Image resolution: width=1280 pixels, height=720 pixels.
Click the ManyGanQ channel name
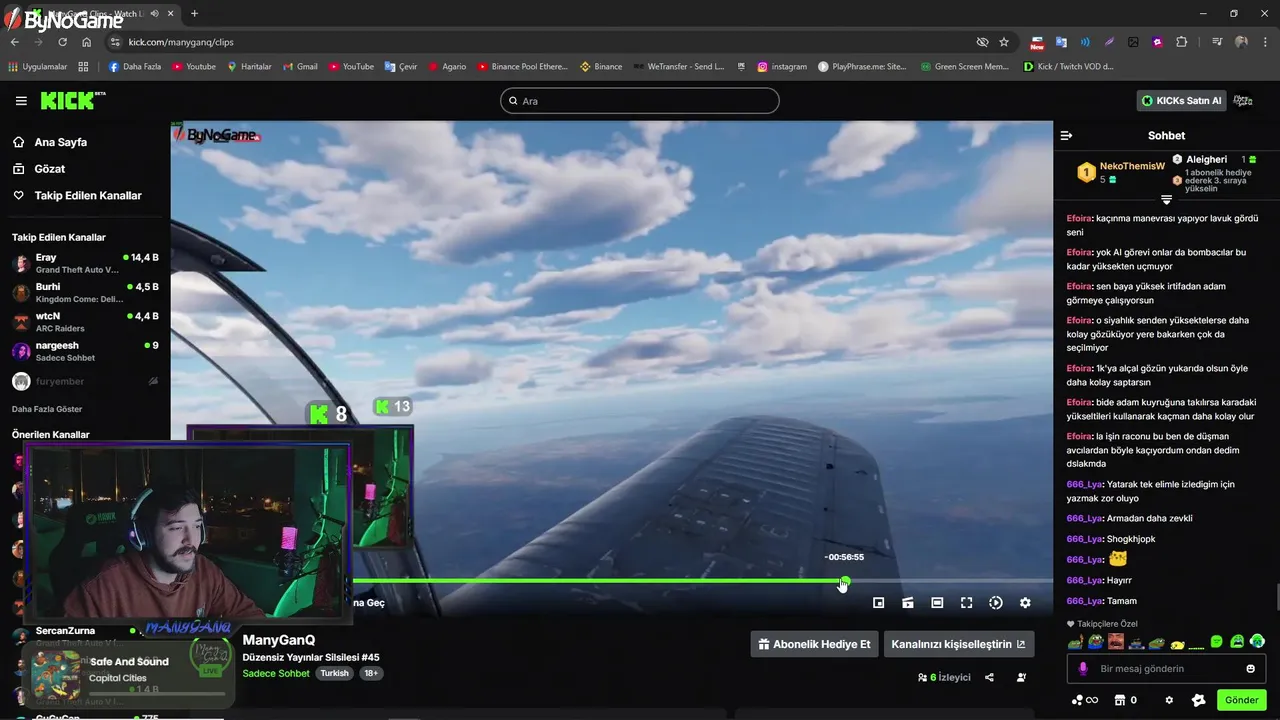[x=279, y=640]
